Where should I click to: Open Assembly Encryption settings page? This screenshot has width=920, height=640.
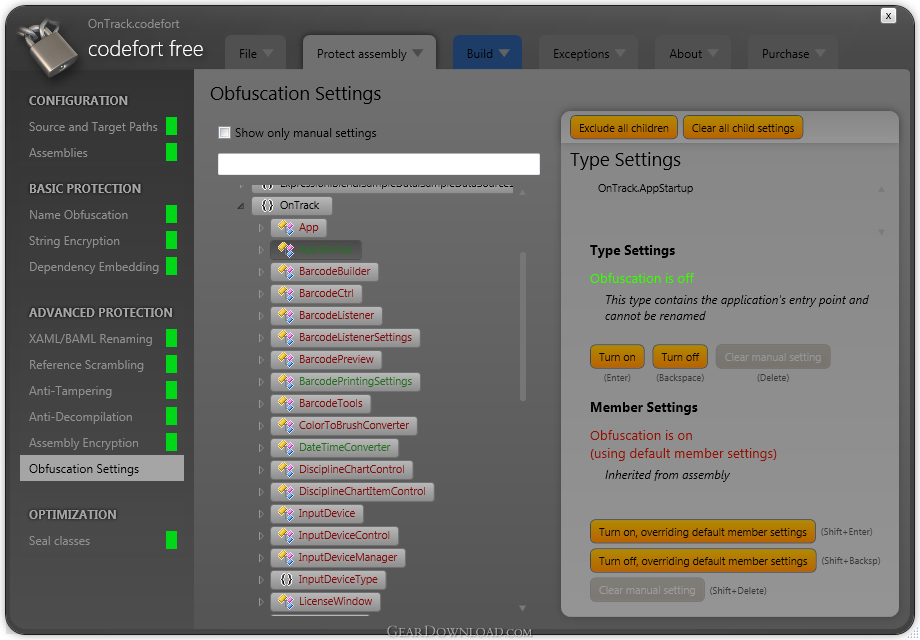(x=84, y=443)
